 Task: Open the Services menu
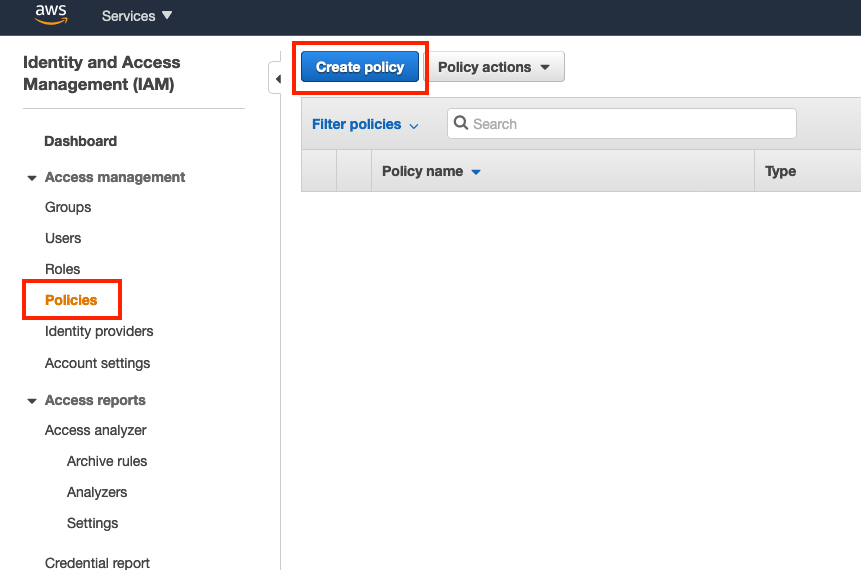[x=137, y=16]
